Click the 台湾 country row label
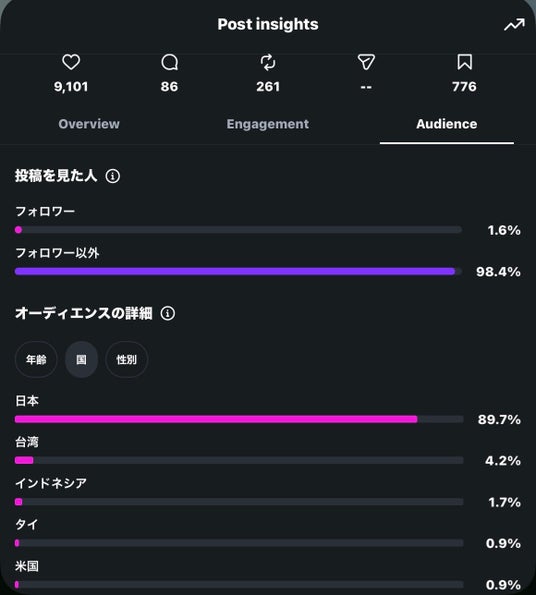This screenshot has height=595, width=536. click(x=27, y=442)
